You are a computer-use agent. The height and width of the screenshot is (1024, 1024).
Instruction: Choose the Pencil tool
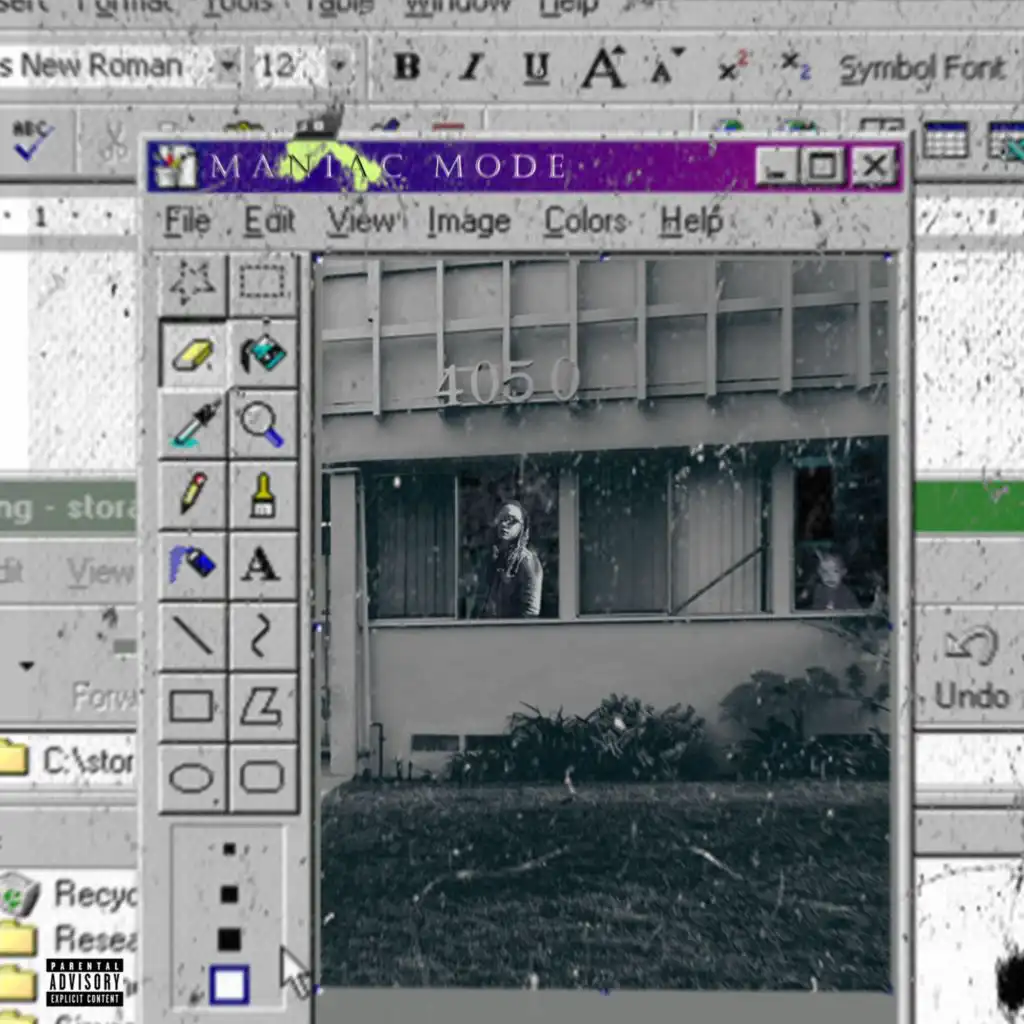(x=192, y=495)
